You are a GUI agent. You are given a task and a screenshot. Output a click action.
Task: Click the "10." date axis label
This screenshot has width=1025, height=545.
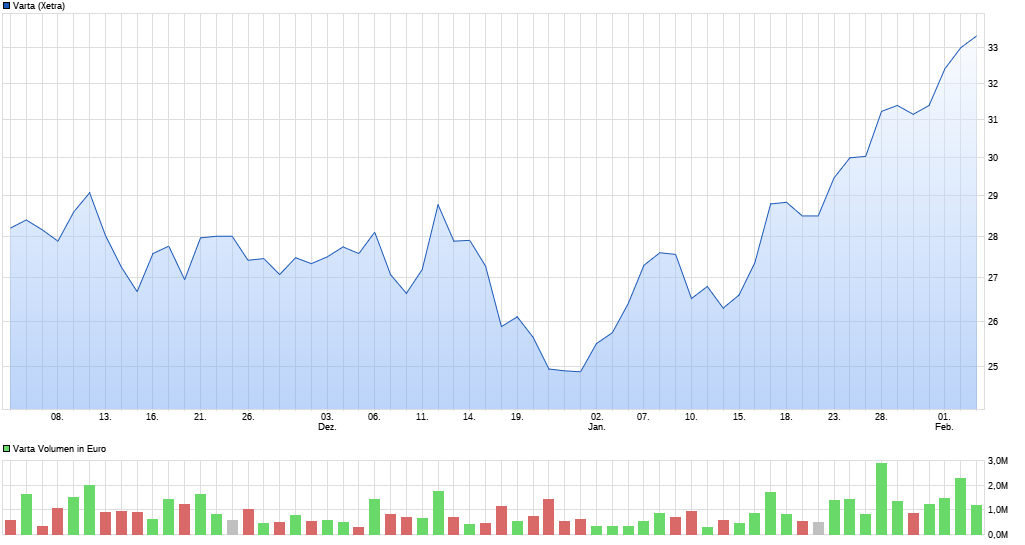[x=691, y=416]
